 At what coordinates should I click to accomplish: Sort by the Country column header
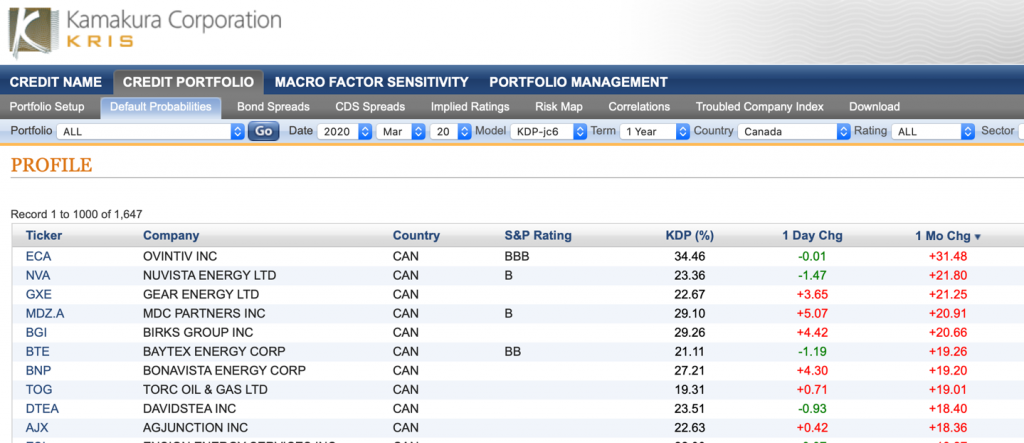[x=417, y=235]
